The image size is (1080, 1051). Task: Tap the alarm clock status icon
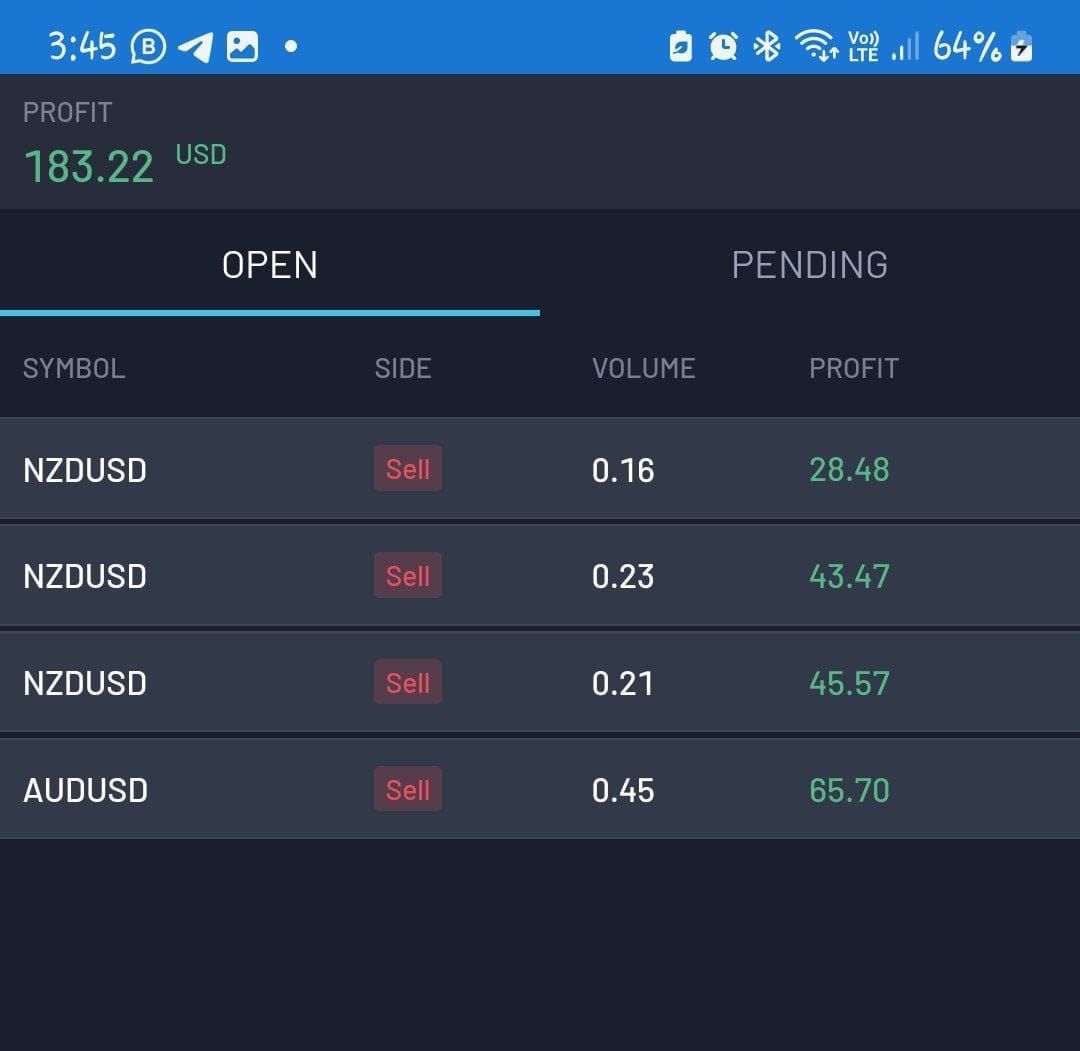pyautogui.click(x=723, y=46)
